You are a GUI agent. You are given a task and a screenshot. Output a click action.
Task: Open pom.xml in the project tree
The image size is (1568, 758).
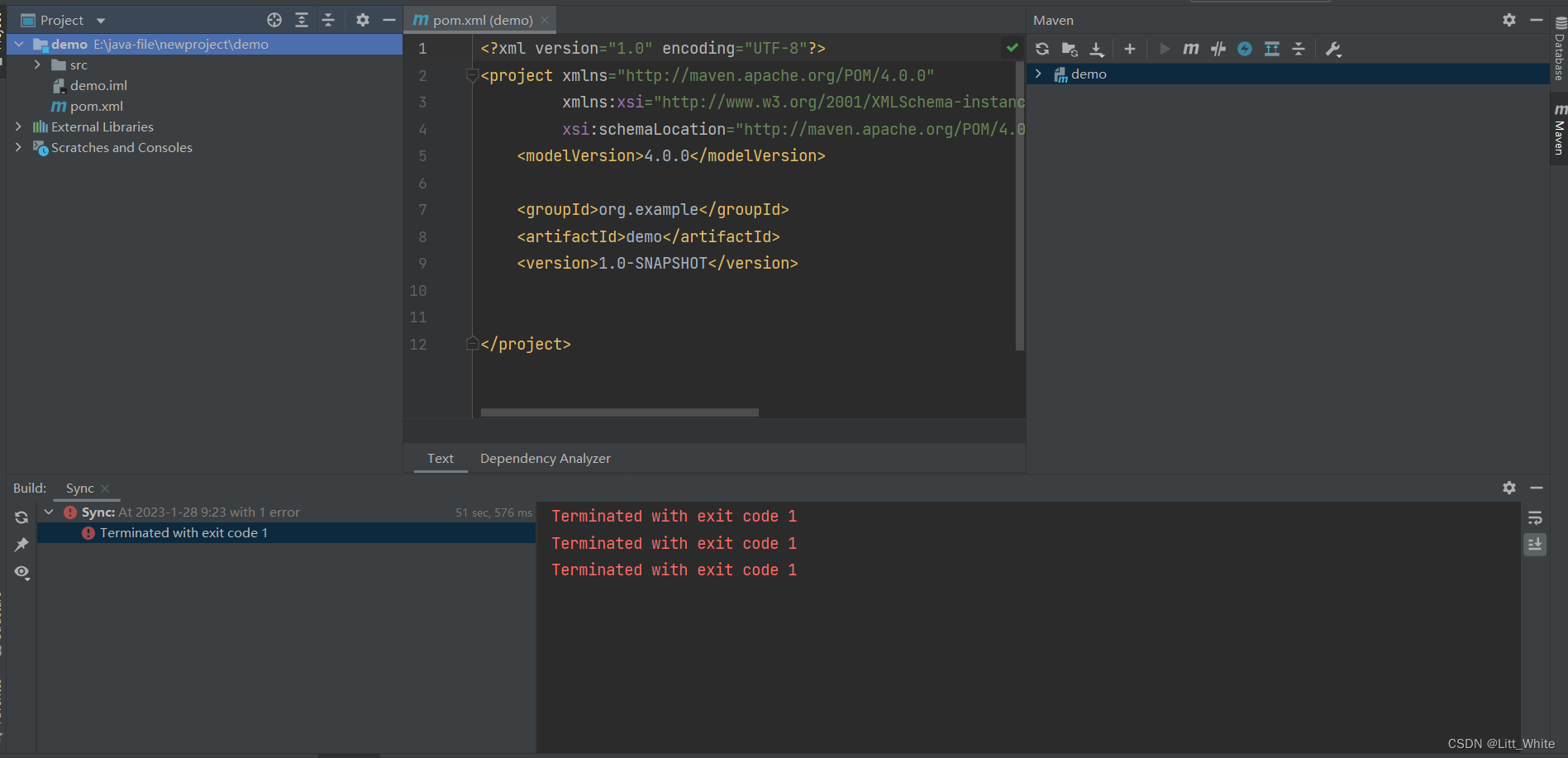coord(96,106)
